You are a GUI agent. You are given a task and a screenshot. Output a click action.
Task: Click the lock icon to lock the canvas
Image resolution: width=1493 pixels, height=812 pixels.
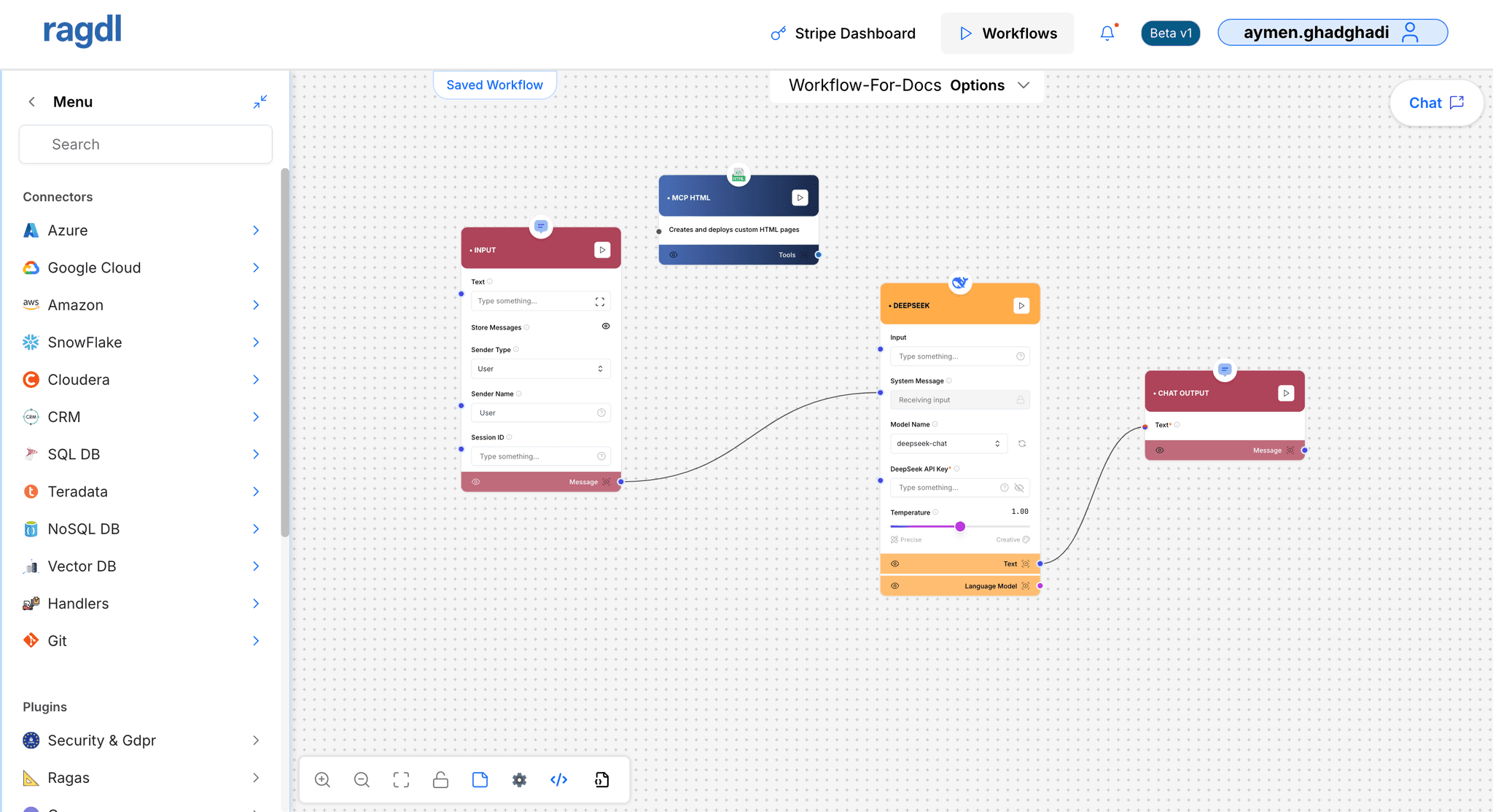tap(440, 779)
